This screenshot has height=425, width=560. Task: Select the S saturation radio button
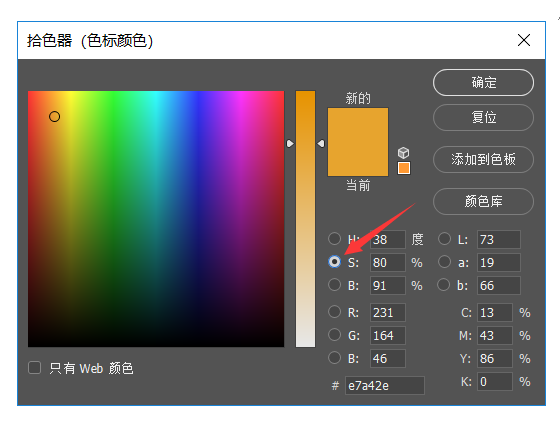[x=335, y=262]
